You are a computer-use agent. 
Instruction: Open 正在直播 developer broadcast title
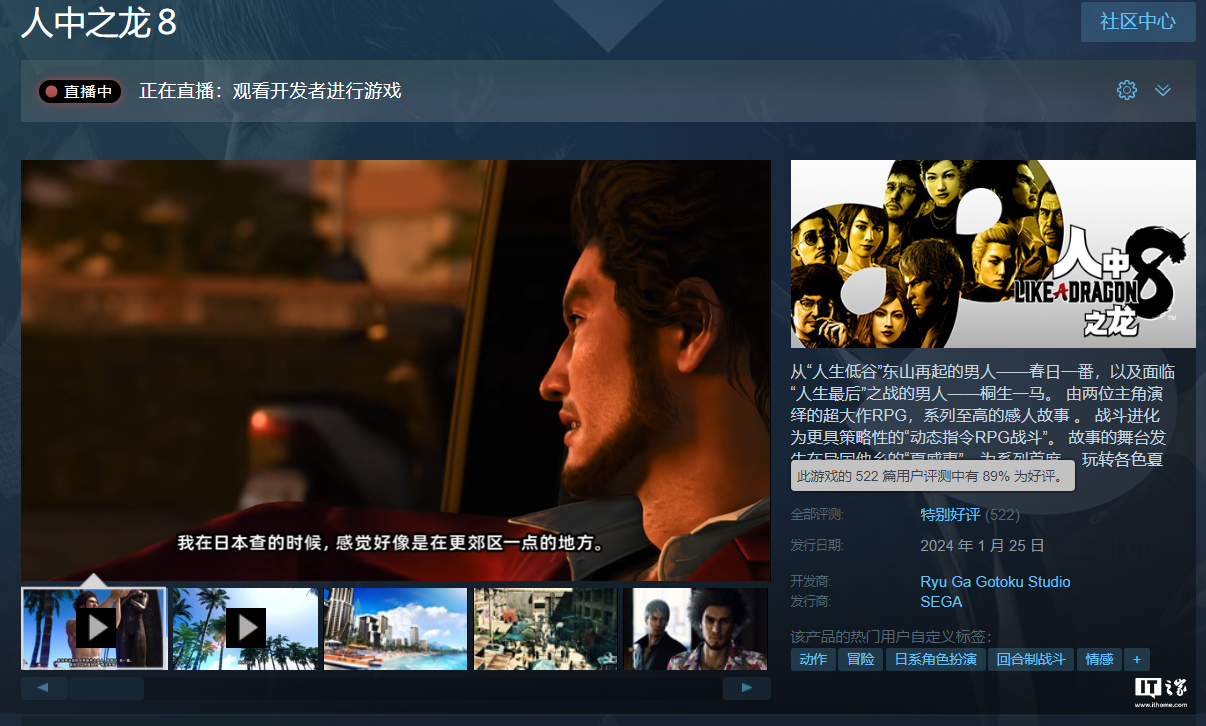[x=270, y=91]
